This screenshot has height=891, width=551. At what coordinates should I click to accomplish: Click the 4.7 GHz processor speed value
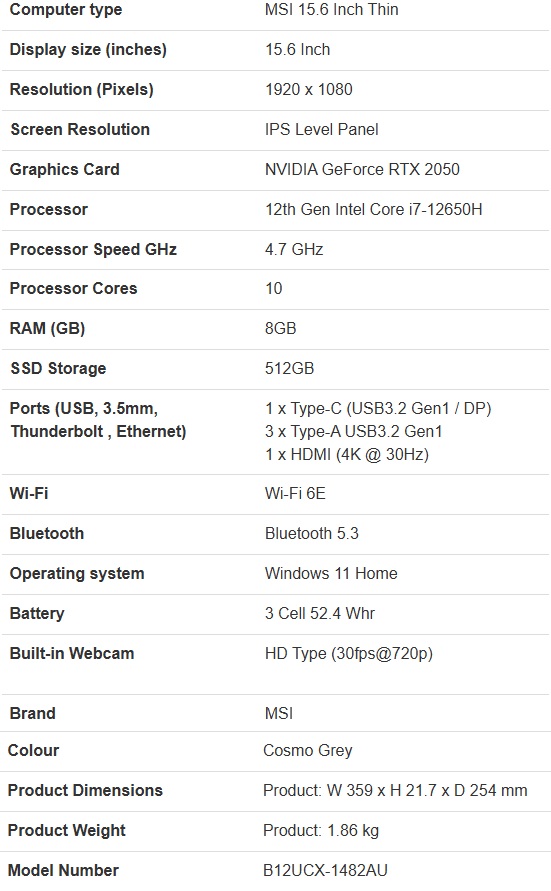pyautogui.click(x=294, y=249)
